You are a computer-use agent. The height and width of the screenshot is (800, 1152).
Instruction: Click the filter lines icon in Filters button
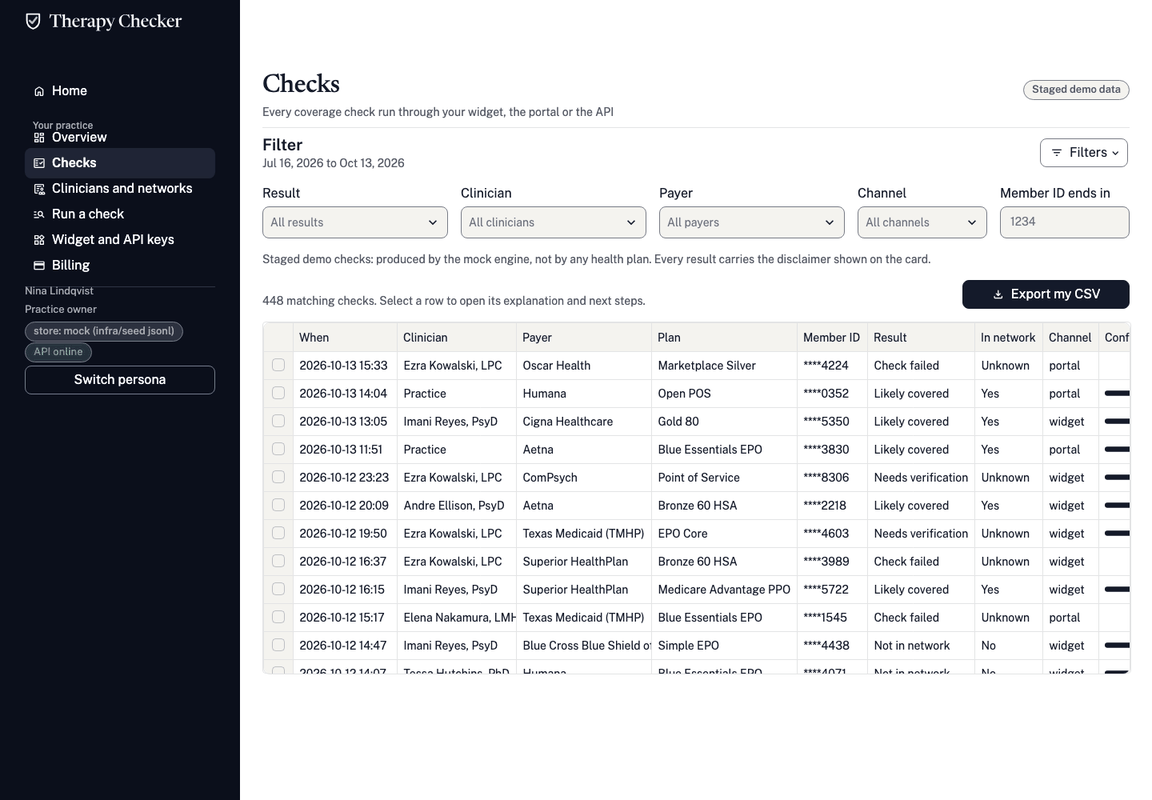pyautogui.click(x=1056, y=153)
